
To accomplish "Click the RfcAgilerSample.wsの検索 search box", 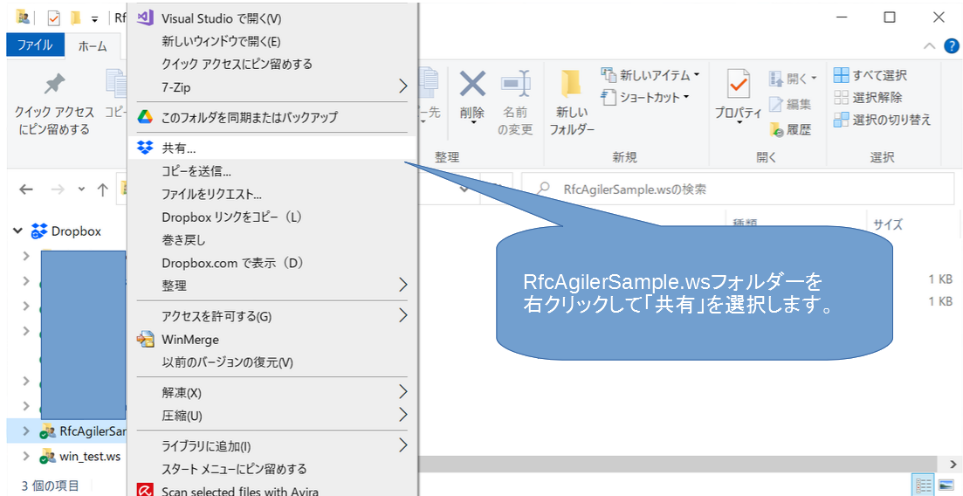I will click(x=738, y=189).
